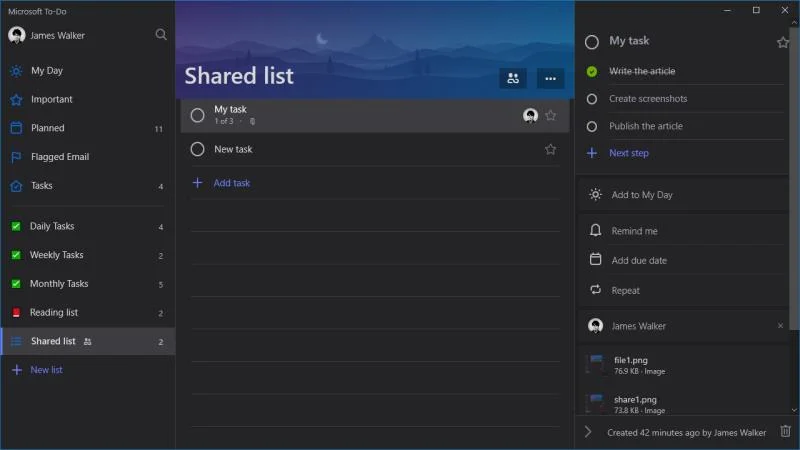Click the Write the article step text
This screenshot has width=800, height=450.
click(642, 71)
